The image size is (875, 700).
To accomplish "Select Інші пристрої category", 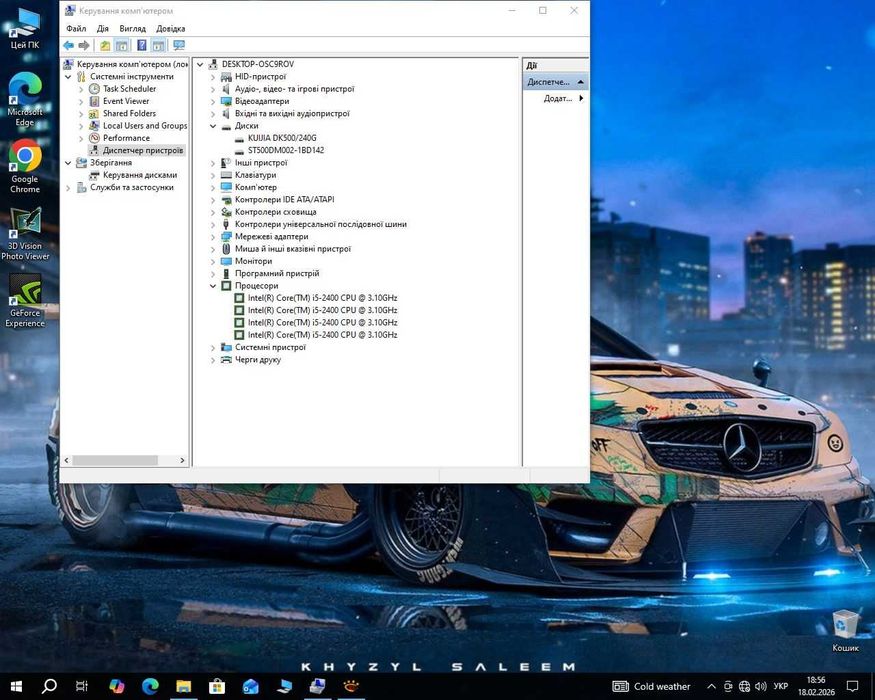I will coord(261,163).
